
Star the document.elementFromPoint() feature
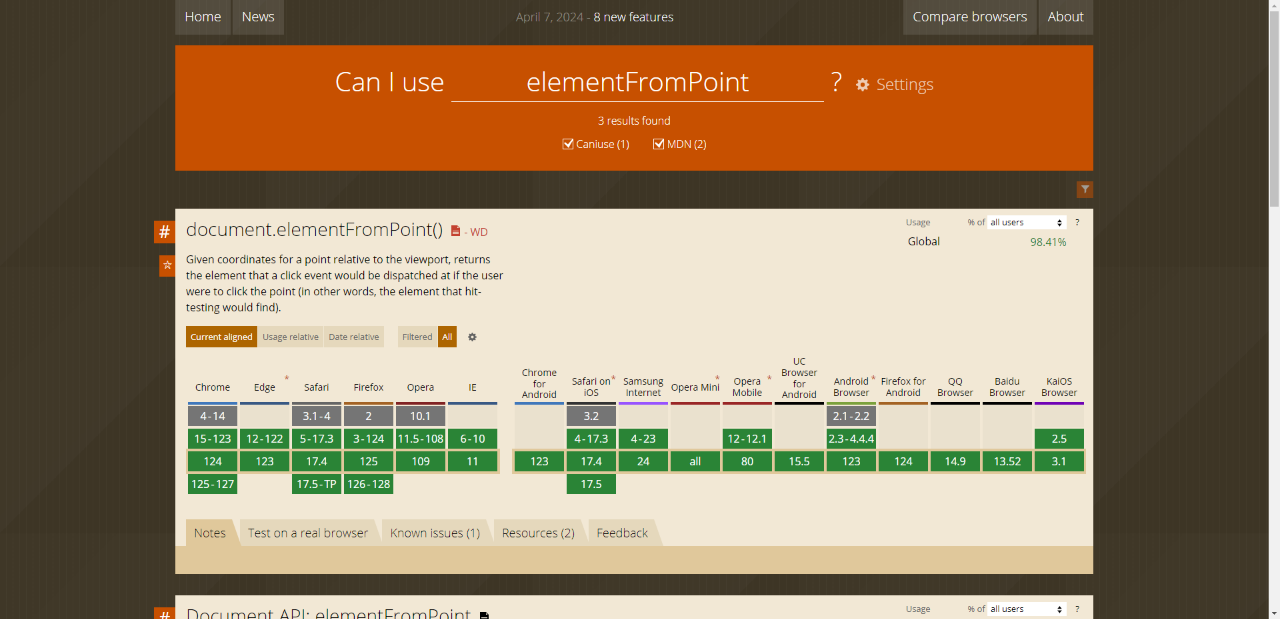(167, 265)
